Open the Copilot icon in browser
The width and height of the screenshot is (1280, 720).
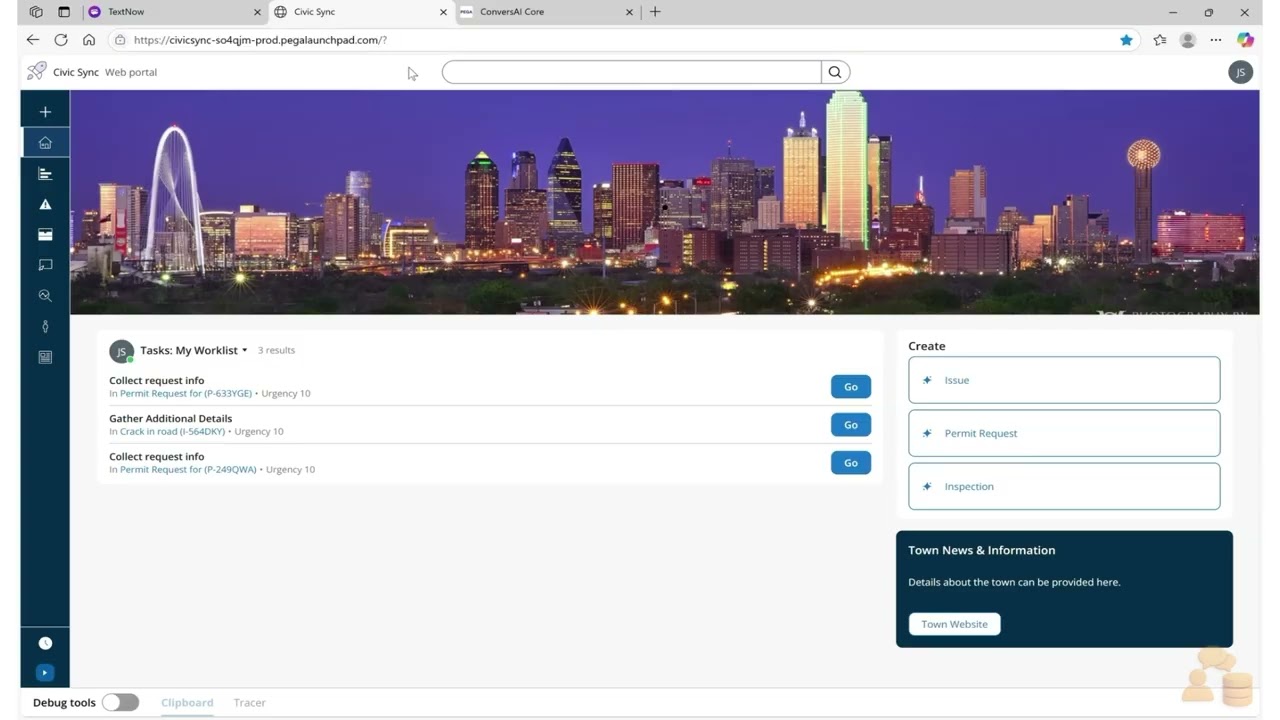click(1245, 40)
